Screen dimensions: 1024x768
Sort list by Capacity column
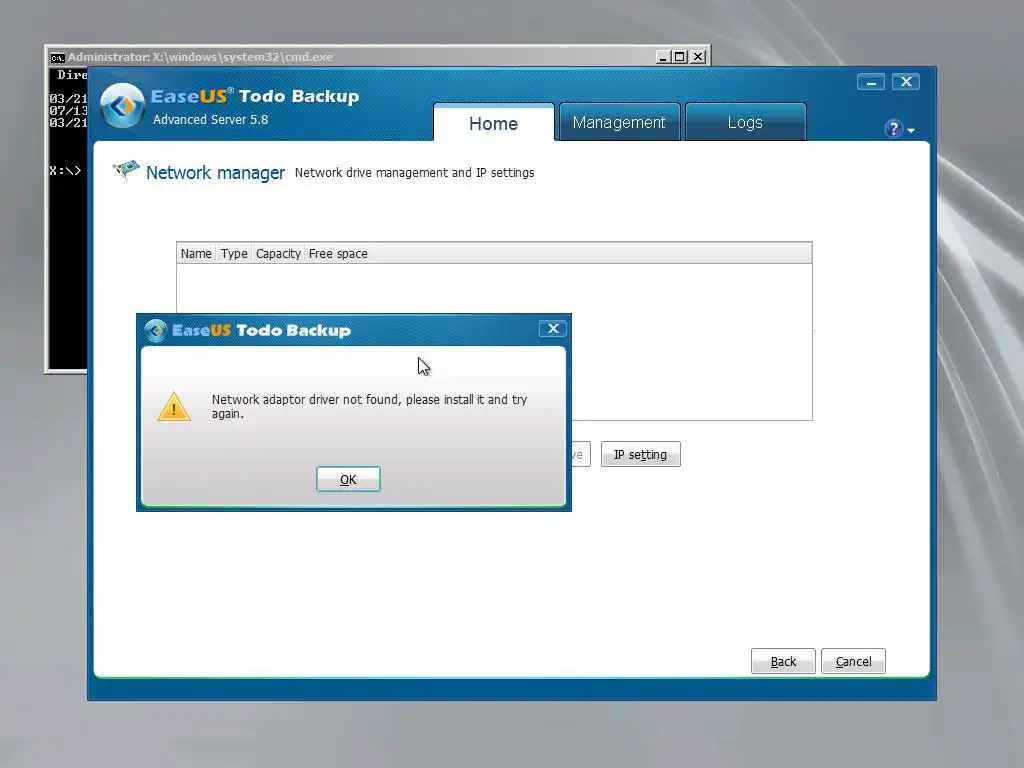click(x=278, y=253)
